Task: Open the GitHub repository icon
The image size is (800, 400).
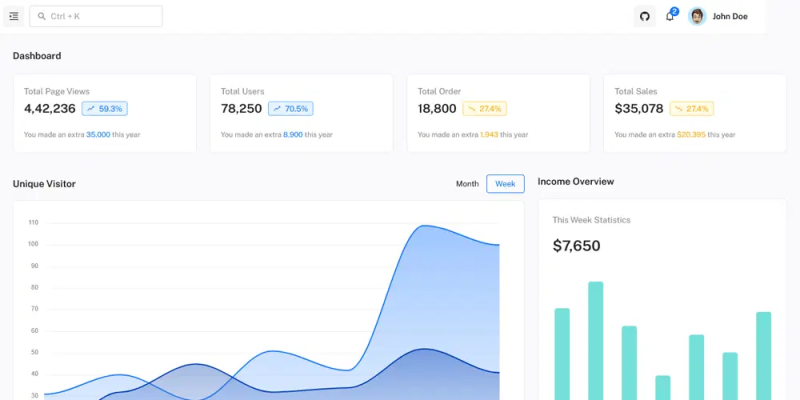Action: pyautogui.click(x=644, y=16)
